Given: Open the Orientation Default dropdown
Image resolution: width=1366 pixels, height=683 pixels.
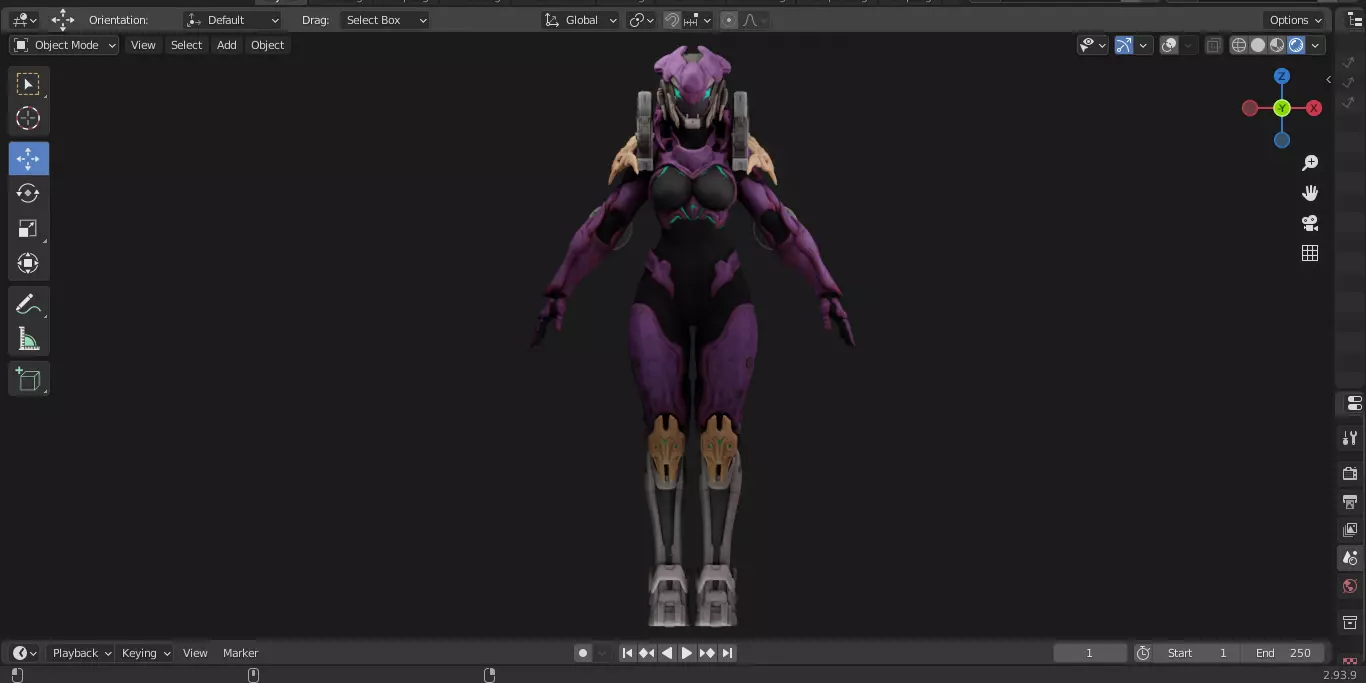Looking at the screenshot, I should point(233,20).
